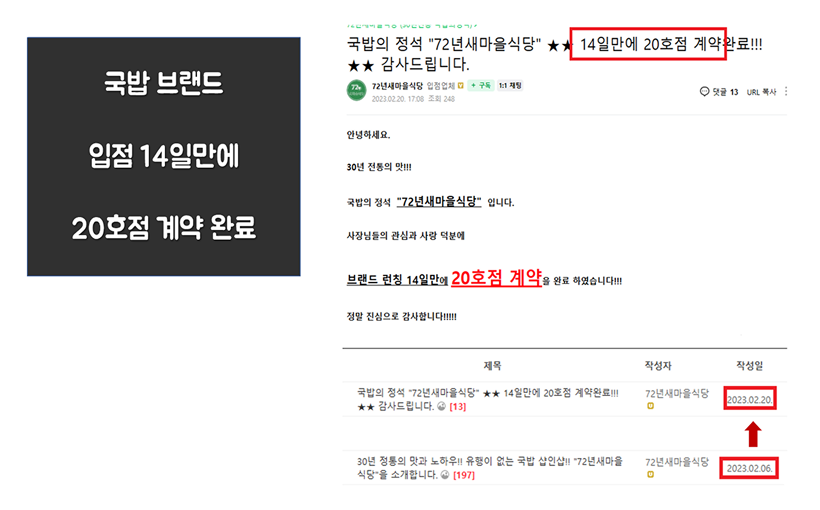The height and width of the screenshot is (510, 820).
Task: Click author name 72년새마을식당 in post header
Action: (x=397, y=86)
